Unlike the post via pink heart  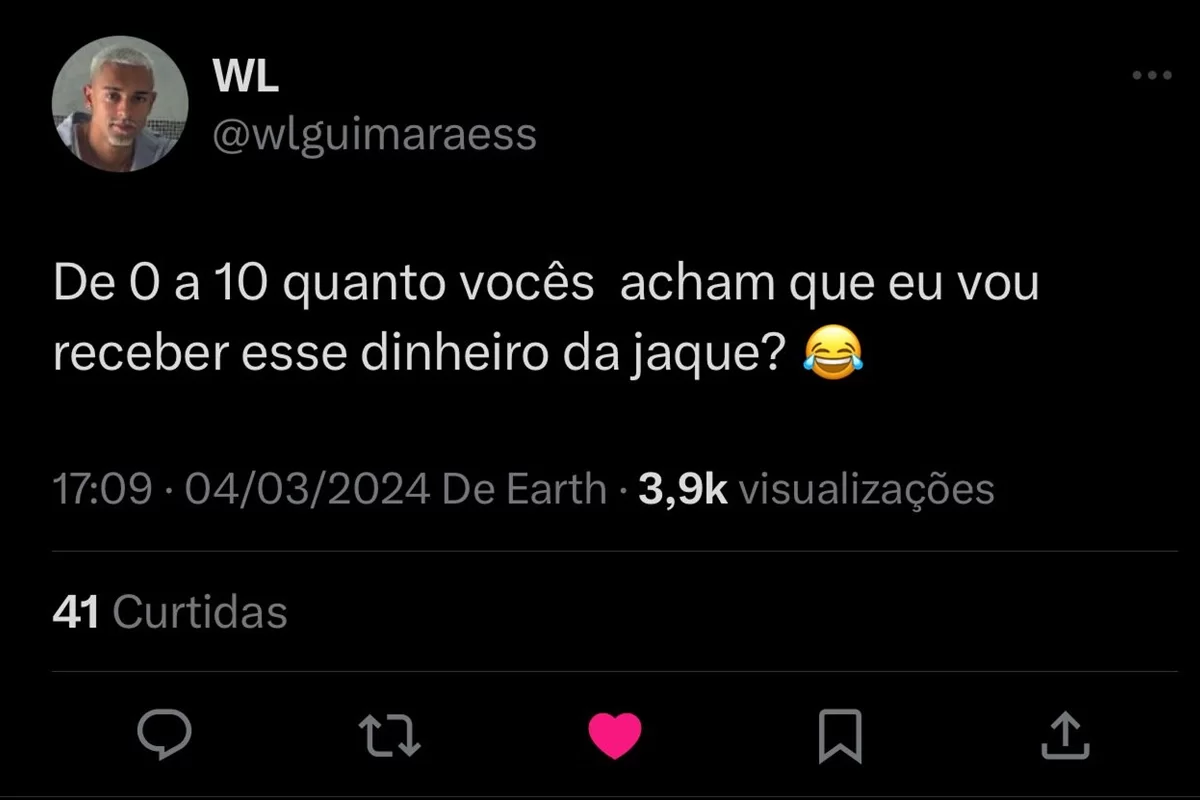coord(614,737)
